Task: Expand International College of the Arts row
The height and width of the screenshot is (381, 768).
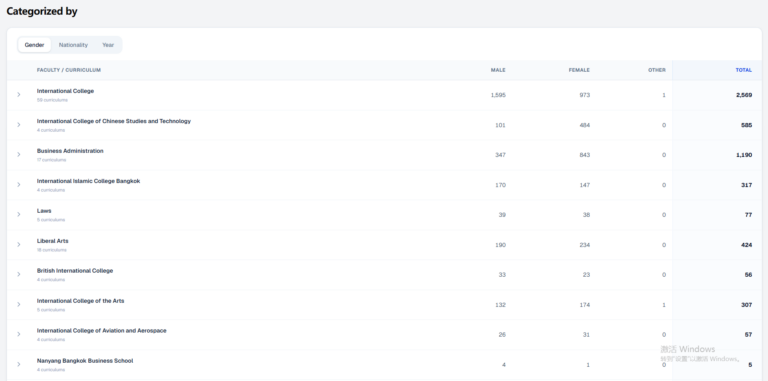Action: click(x=19, y=305)
